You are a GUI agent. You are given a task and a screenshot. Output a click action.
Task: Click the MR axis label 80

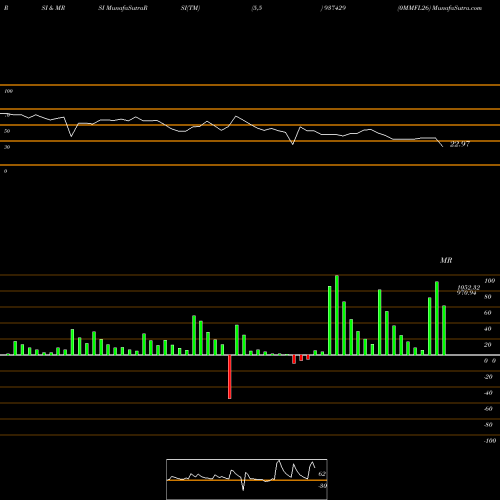488,297
